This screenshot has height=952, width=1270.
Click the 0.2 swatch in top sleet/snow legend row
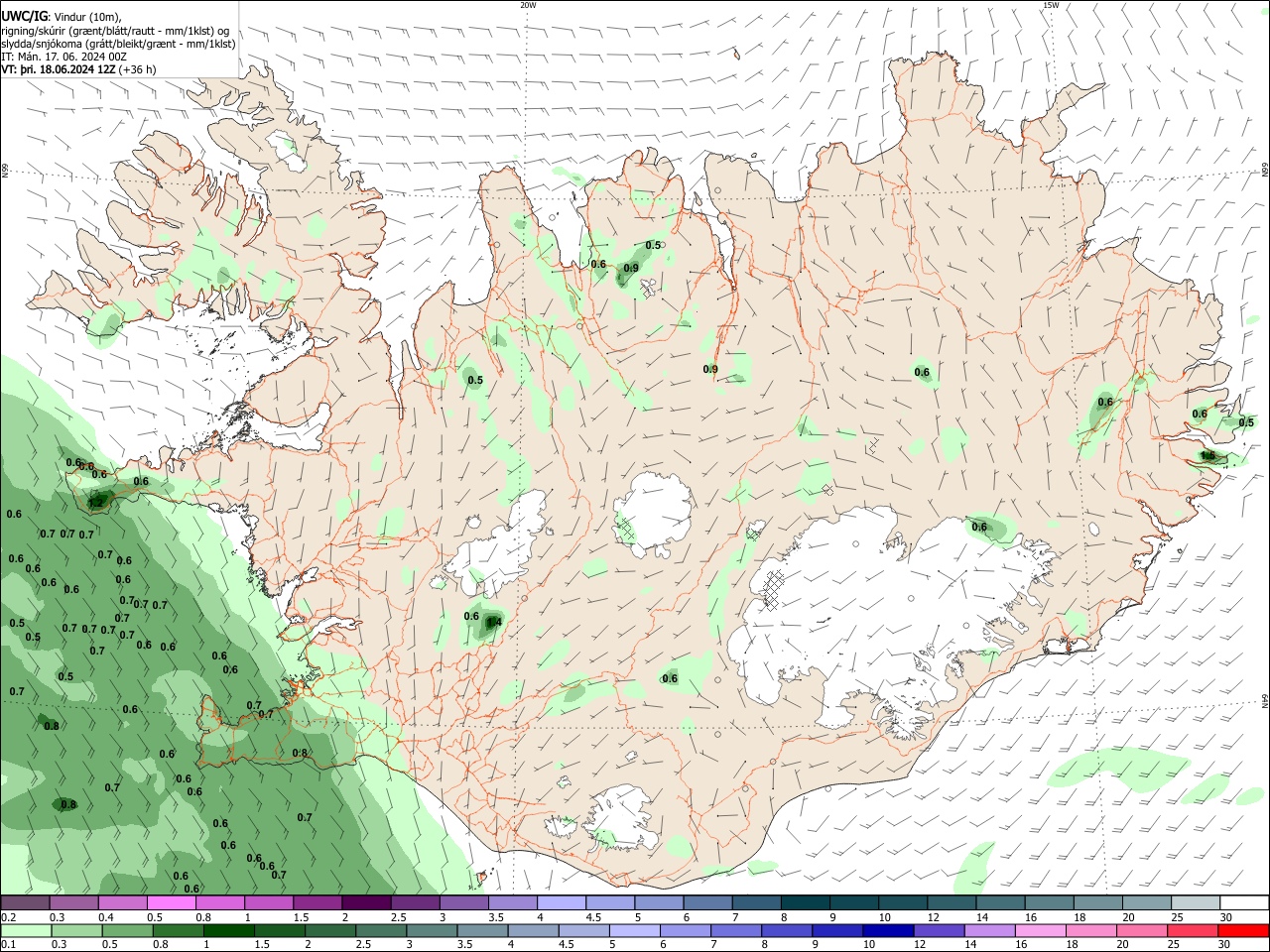(25, 902)
